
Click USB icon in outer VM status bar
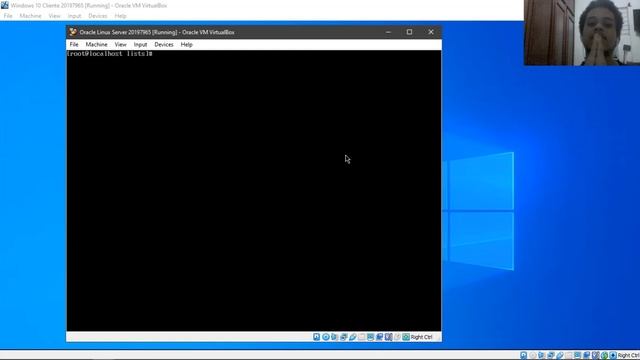[560, 356]
